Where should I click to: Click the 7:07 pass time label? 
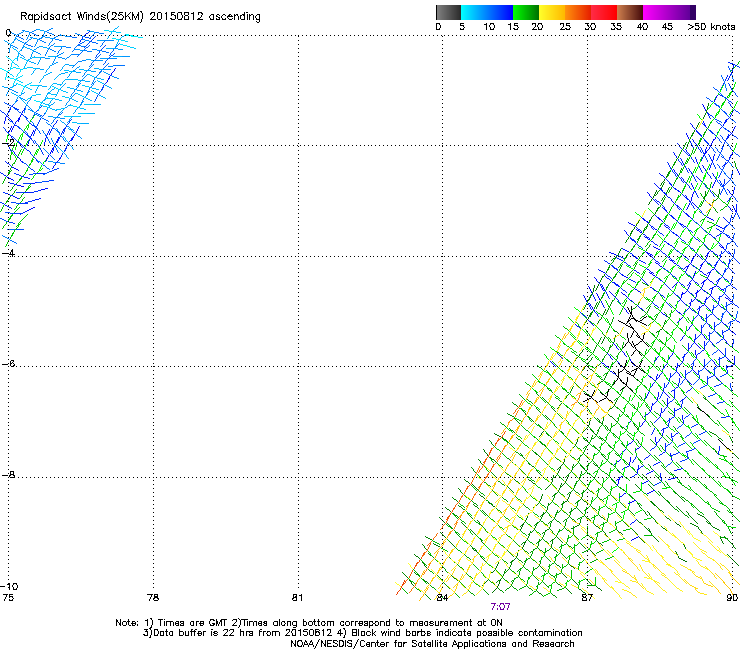click(500, 607)
